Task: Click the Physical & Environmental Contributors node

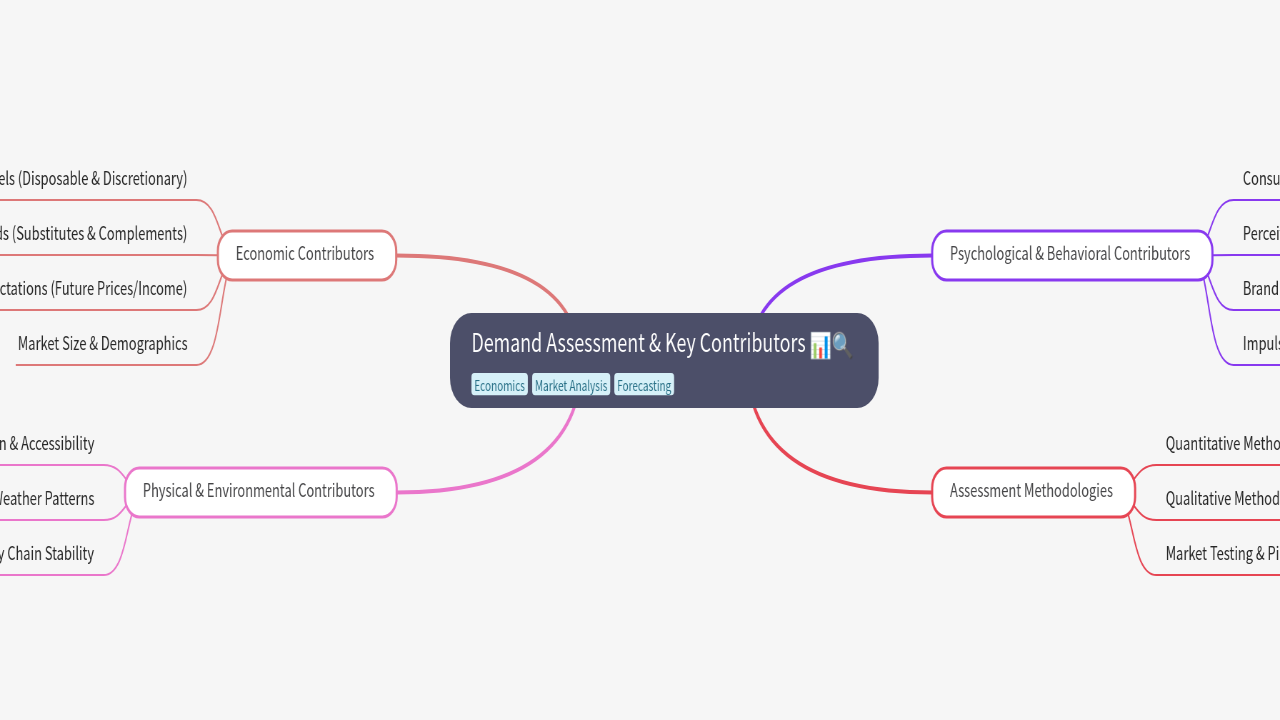Action: tap(259, 491)
